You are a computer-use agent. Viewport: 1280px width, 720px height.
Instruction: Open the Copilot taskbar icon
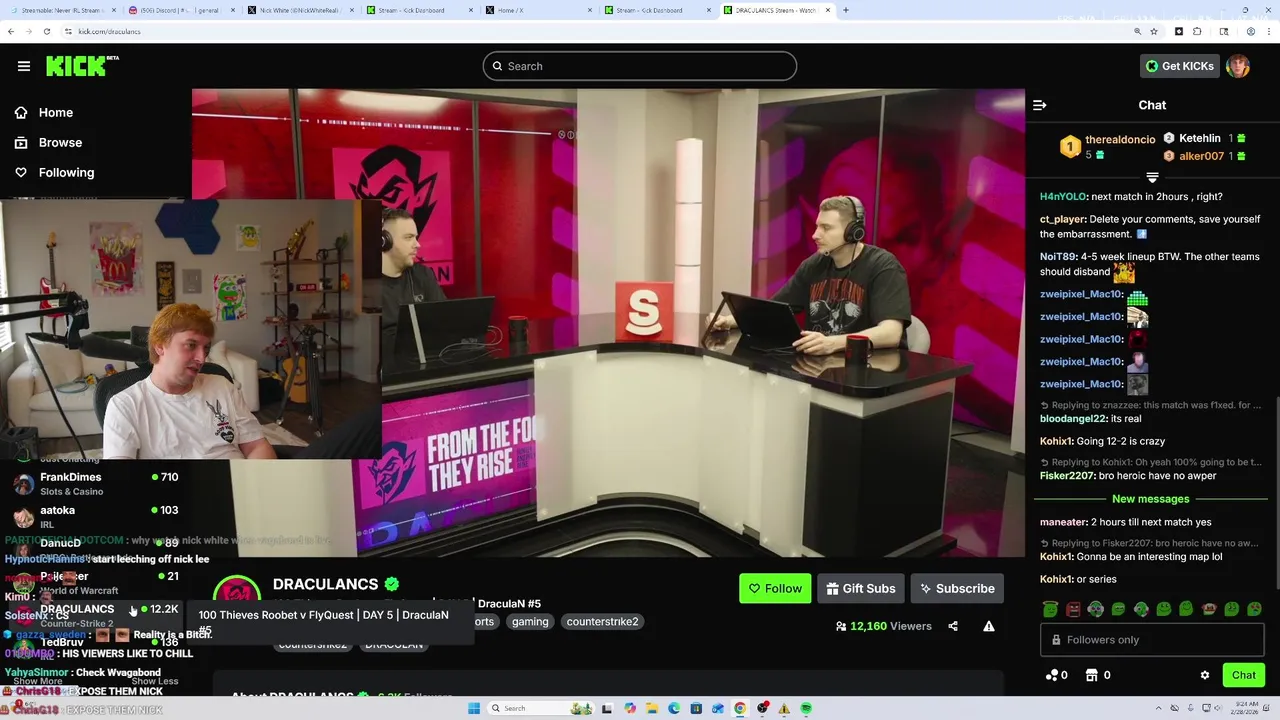coord(630,708)
